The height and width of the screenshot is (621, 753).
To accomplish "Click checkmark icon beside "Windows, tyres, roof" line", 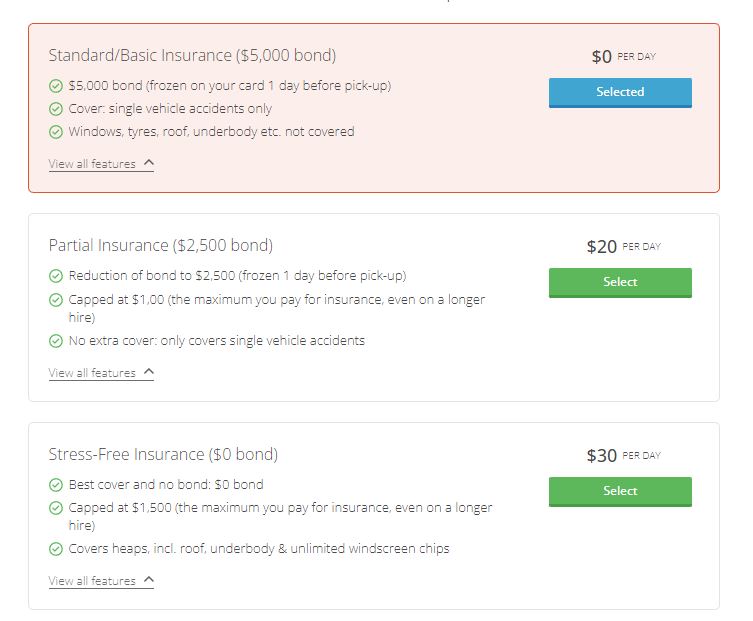I will pos(56,132).
